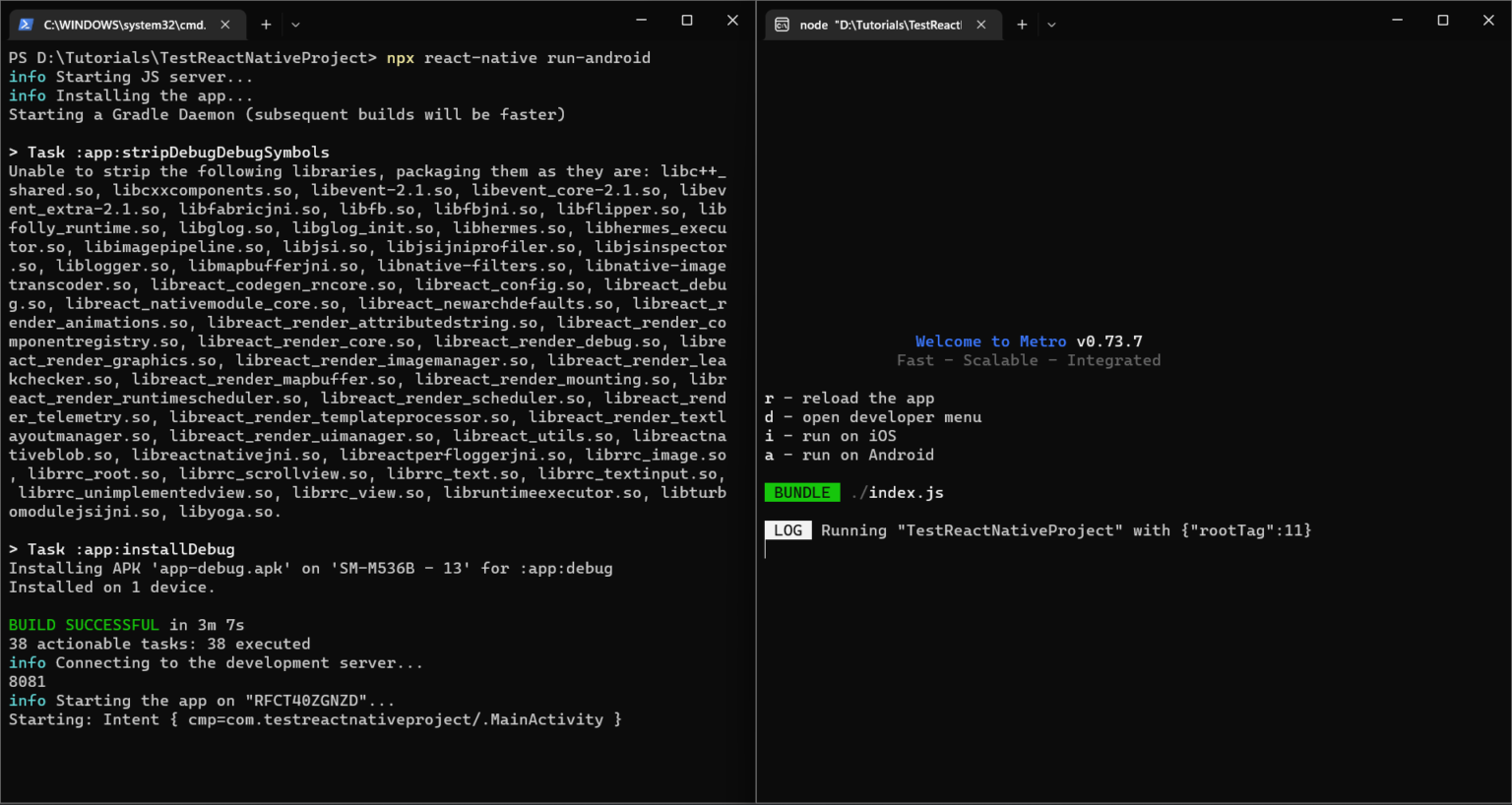Click the npx react-native run-android command line
Viewport: 1512px width, 805px height.
click(518, 58)
